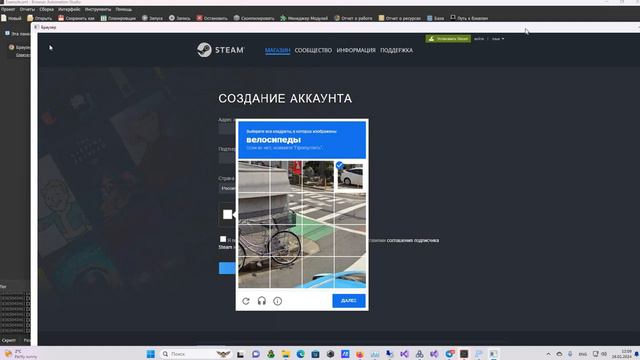Screen dimensions: 640x360
Task: Switch to the Скрипт tab at bottom left
Action: pyautogui.click(x=9, y=340)
